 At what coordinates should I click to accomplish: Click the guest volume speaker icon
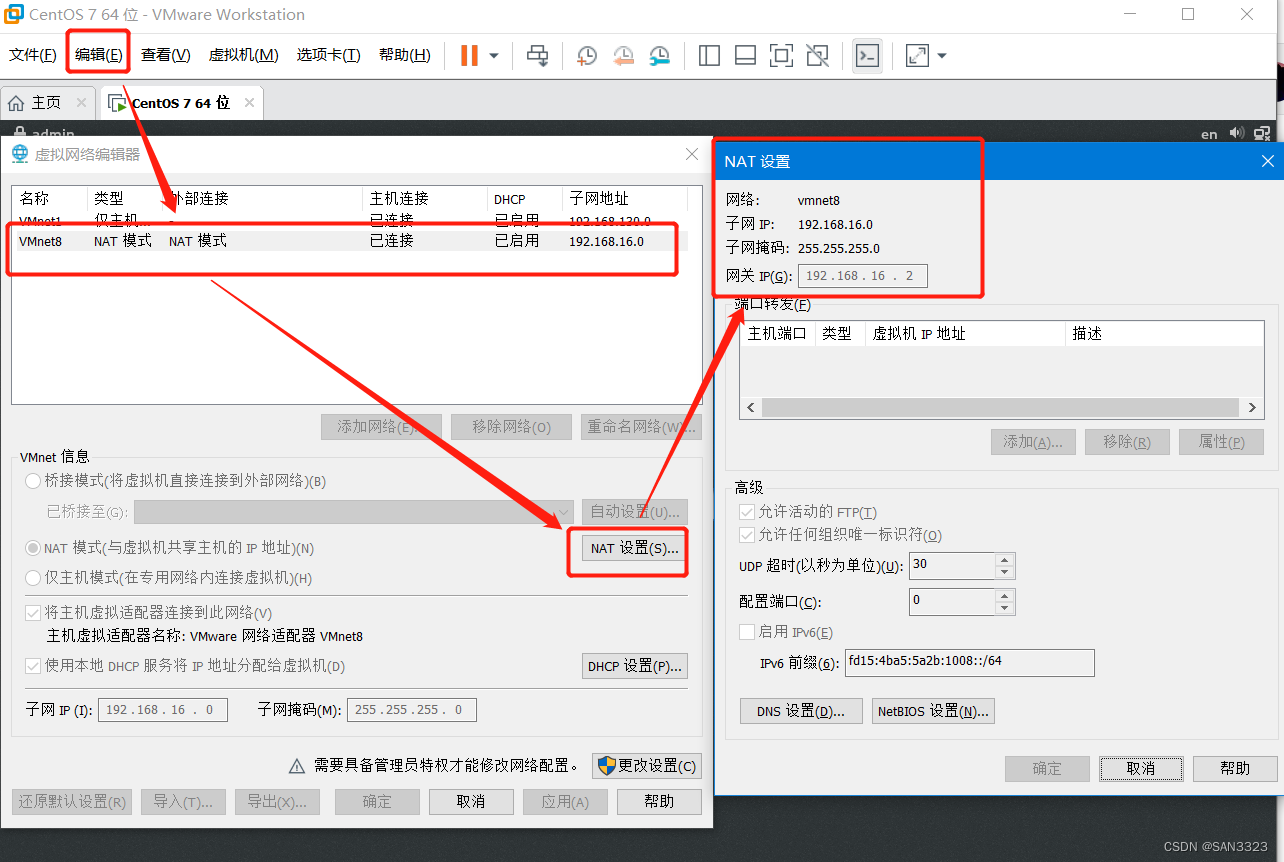(1237, 133)
